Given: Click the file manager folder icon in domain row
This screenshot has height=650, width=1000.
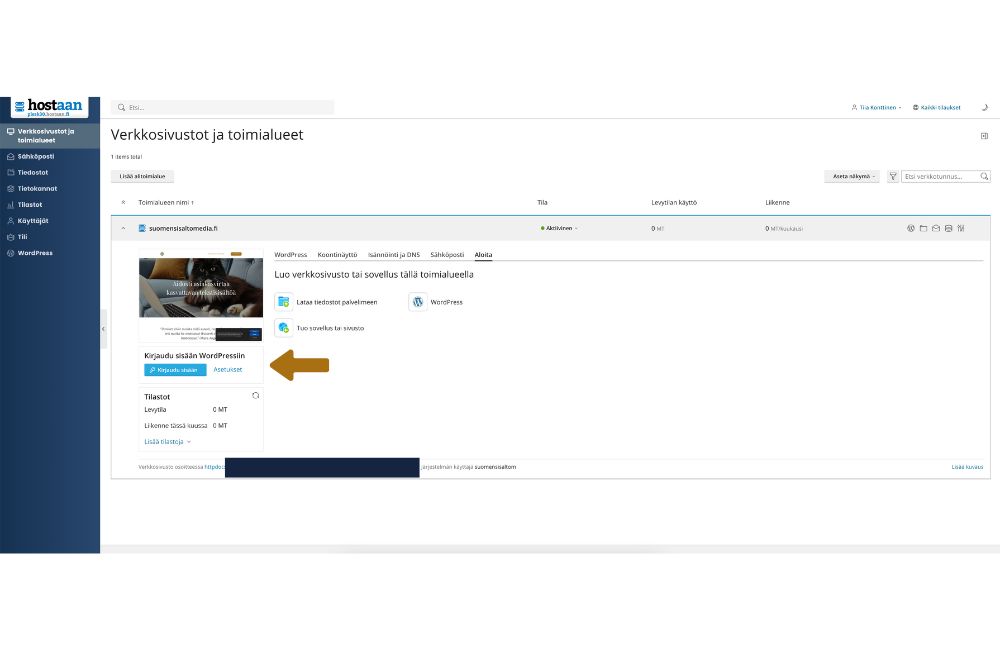Looking at the screenshot, I should tap(923, 228).
